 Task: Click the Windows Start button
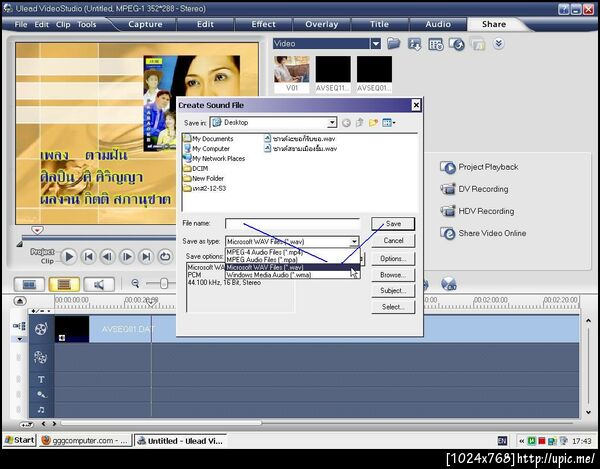[20, 441]
